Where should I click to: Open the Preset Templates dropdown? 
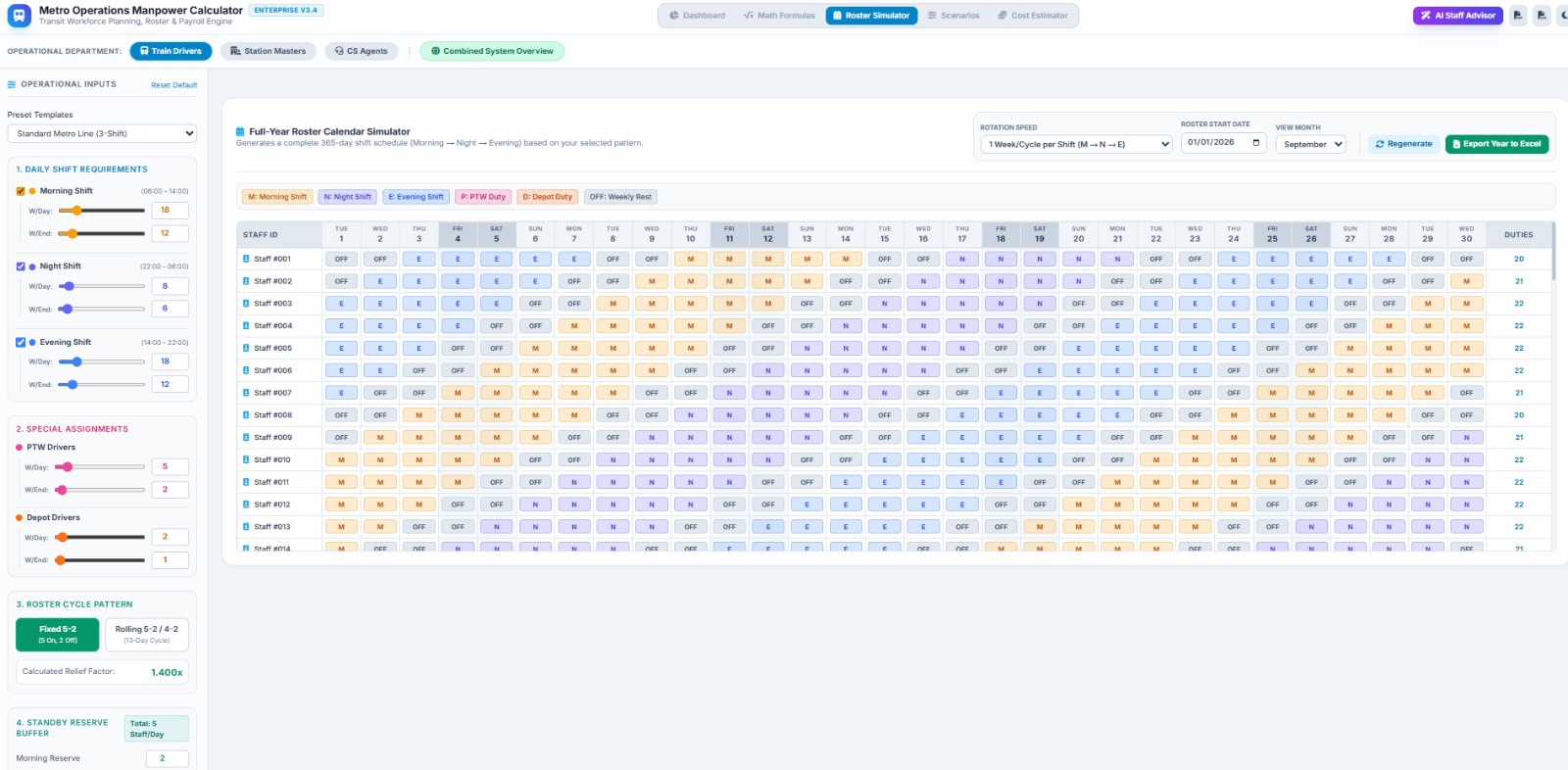coord(102,133)
